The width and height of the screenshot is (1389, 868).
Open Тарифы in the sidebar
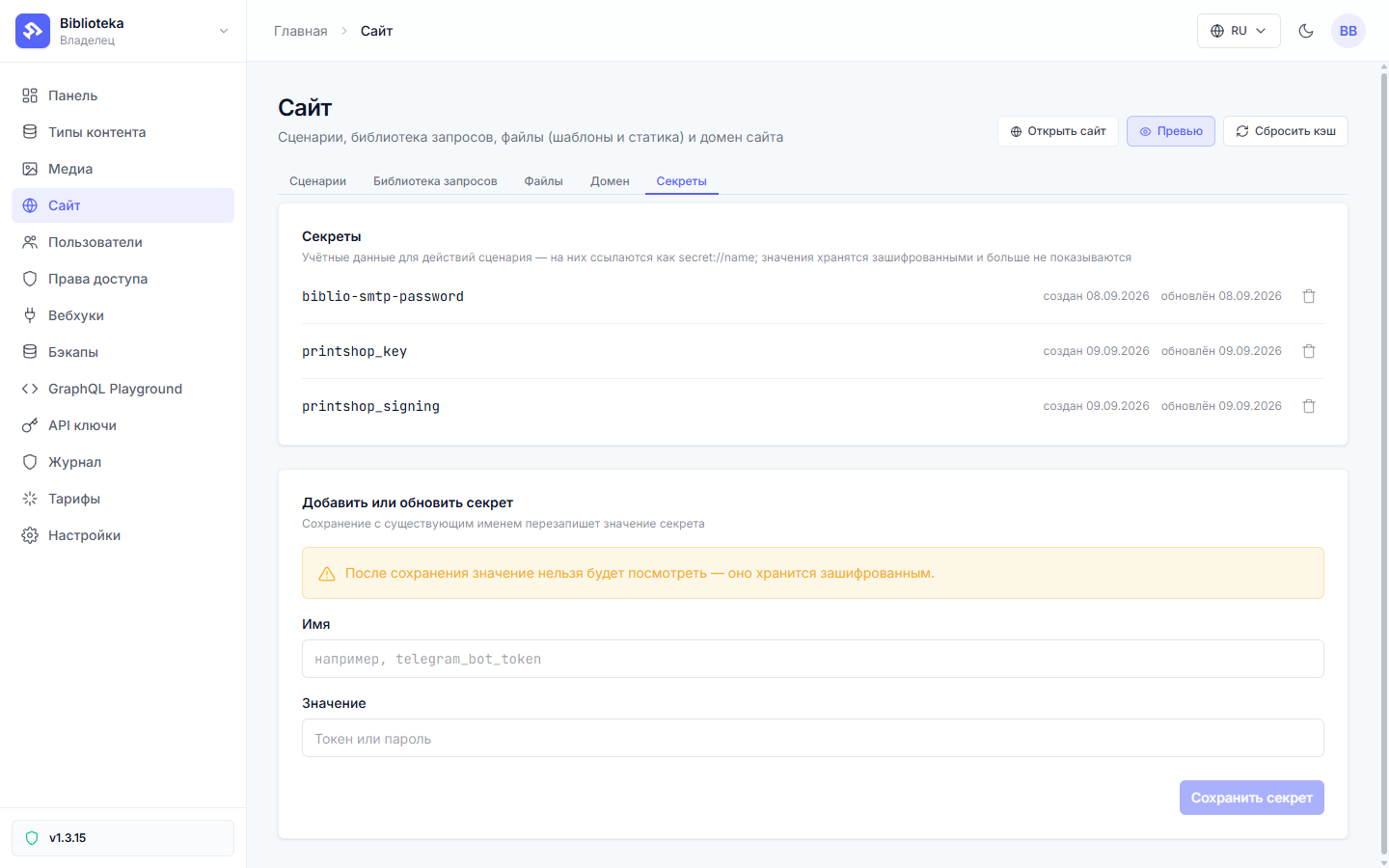coord(123,499)
